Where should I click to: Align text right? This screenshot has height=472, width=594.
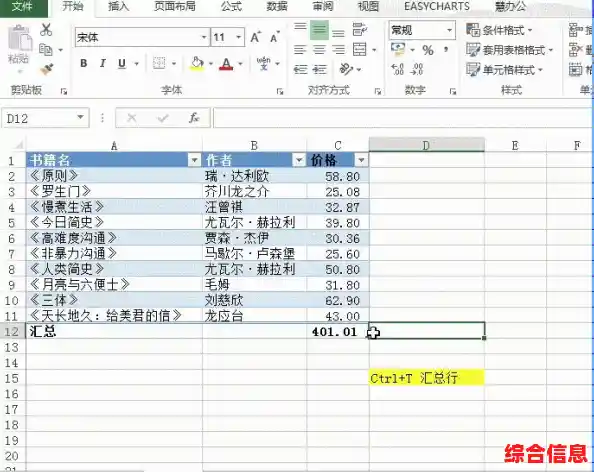point(338,50)
